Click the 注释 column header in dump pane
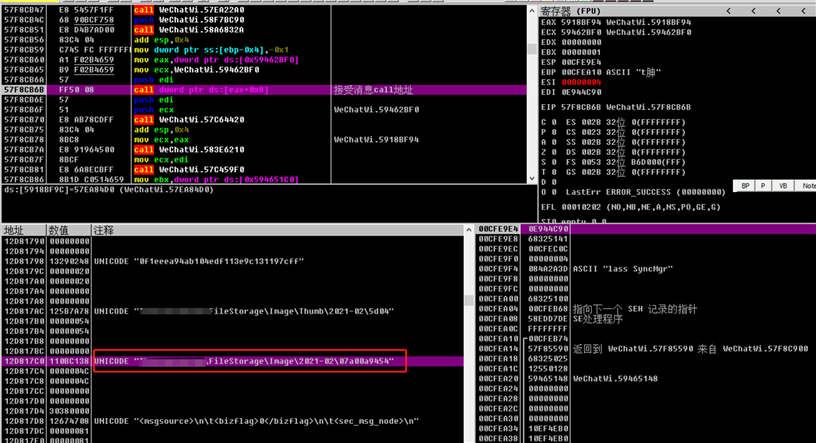Image resolution: width=816 pixels, height=443 pixels. coord(277,230)
